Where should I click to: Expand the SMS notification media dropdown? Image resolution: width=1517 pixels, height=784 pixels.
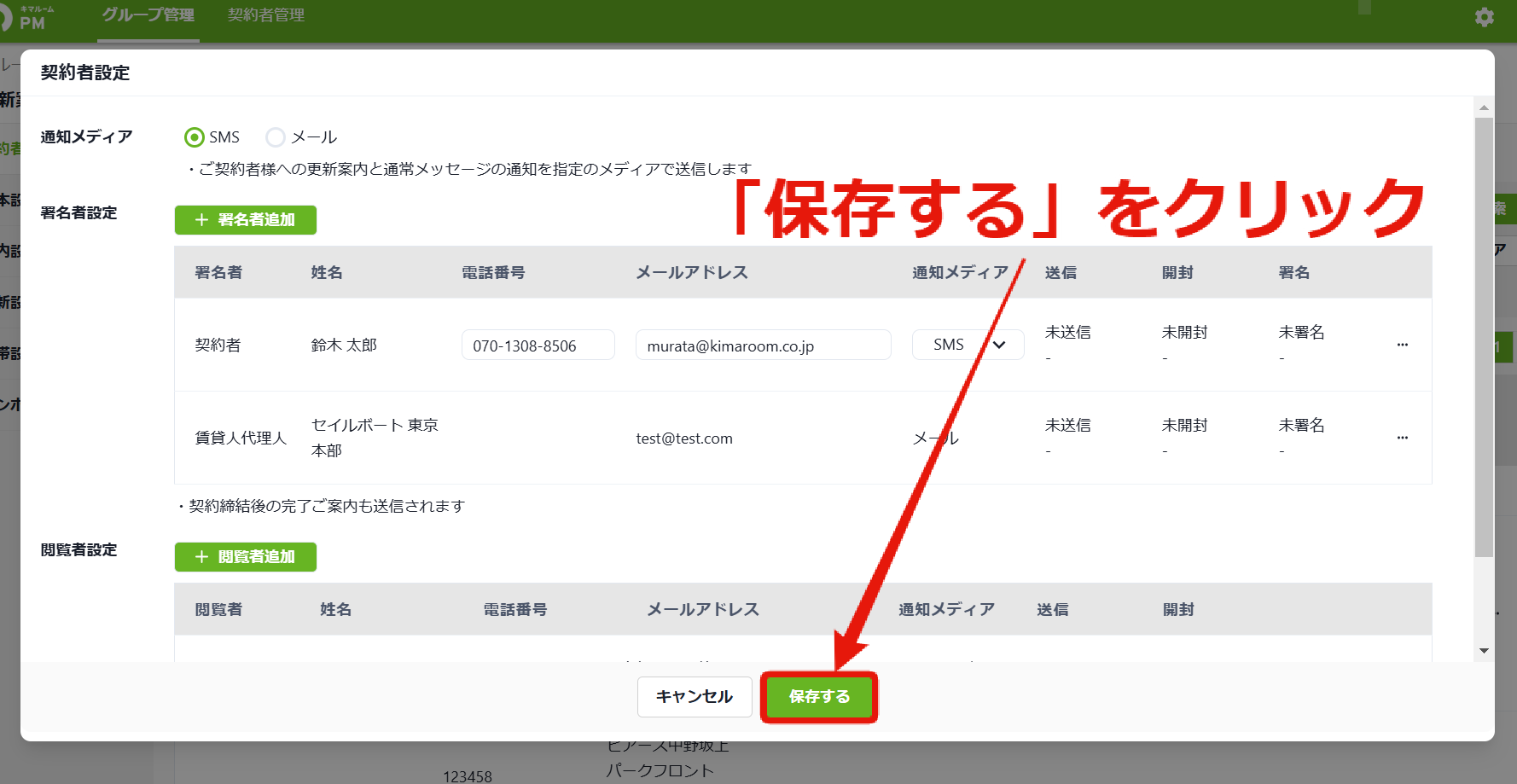pyautogui.click(x=968, y=345)
